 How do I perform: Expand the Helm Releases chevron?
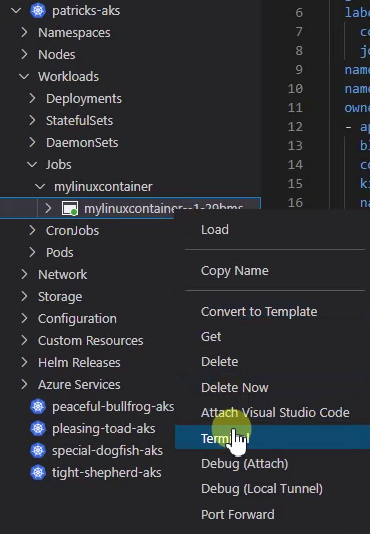[24, 362]
